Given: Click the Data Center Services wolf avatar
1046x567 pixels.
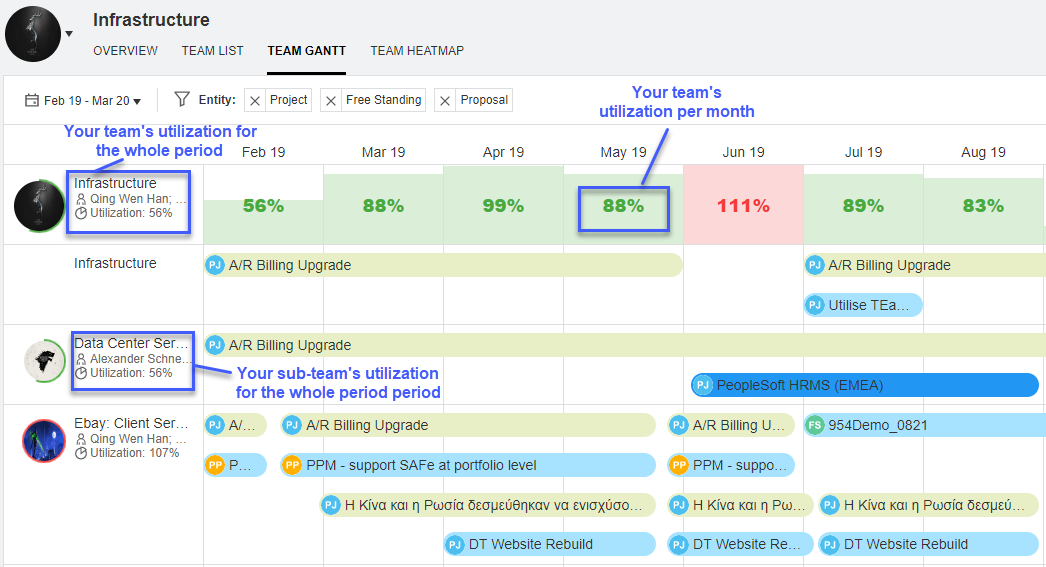Looking at the screenshot, I should tap(44, 361).
